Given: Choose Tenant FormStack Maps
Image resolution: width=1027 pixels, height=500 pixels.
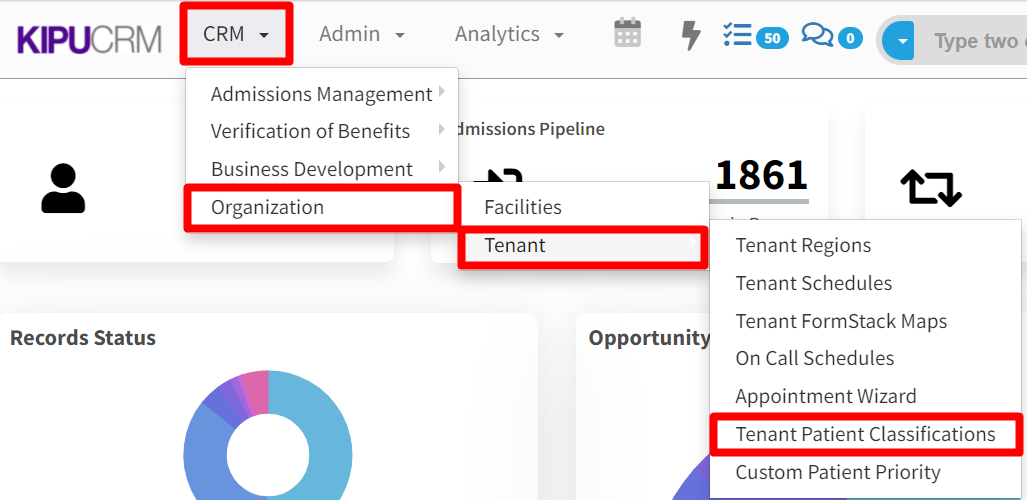Looking at the screenshot, I should (x=865, y=321).
